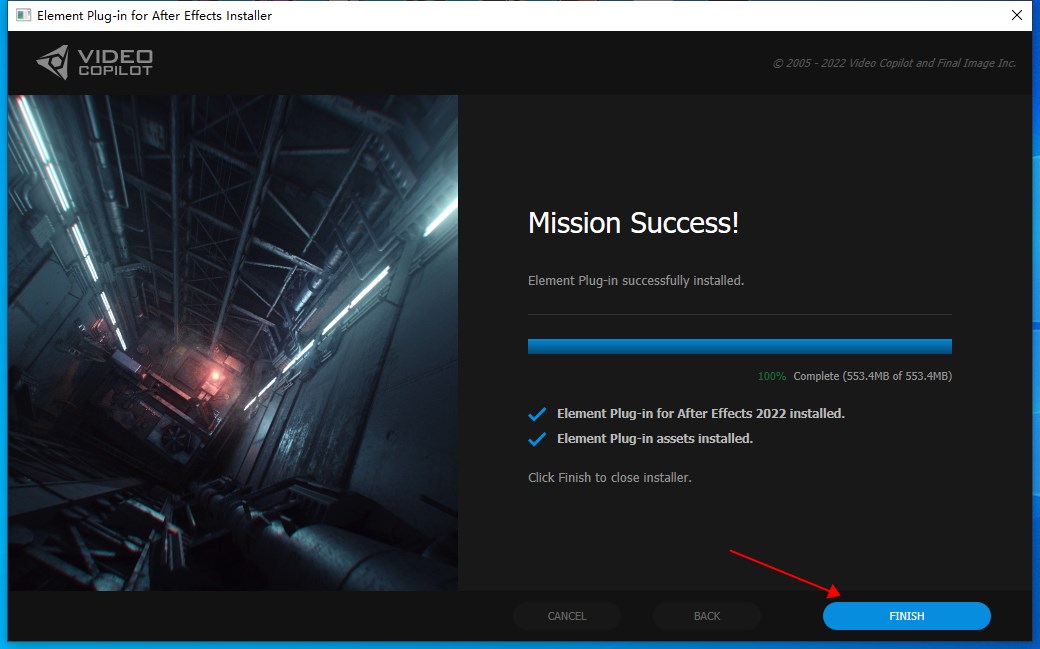The height and width of the screenshot is (649, 1040).
Task: Click the checkmark next to After Effects 2022 installed
Action: coord(537,414)
